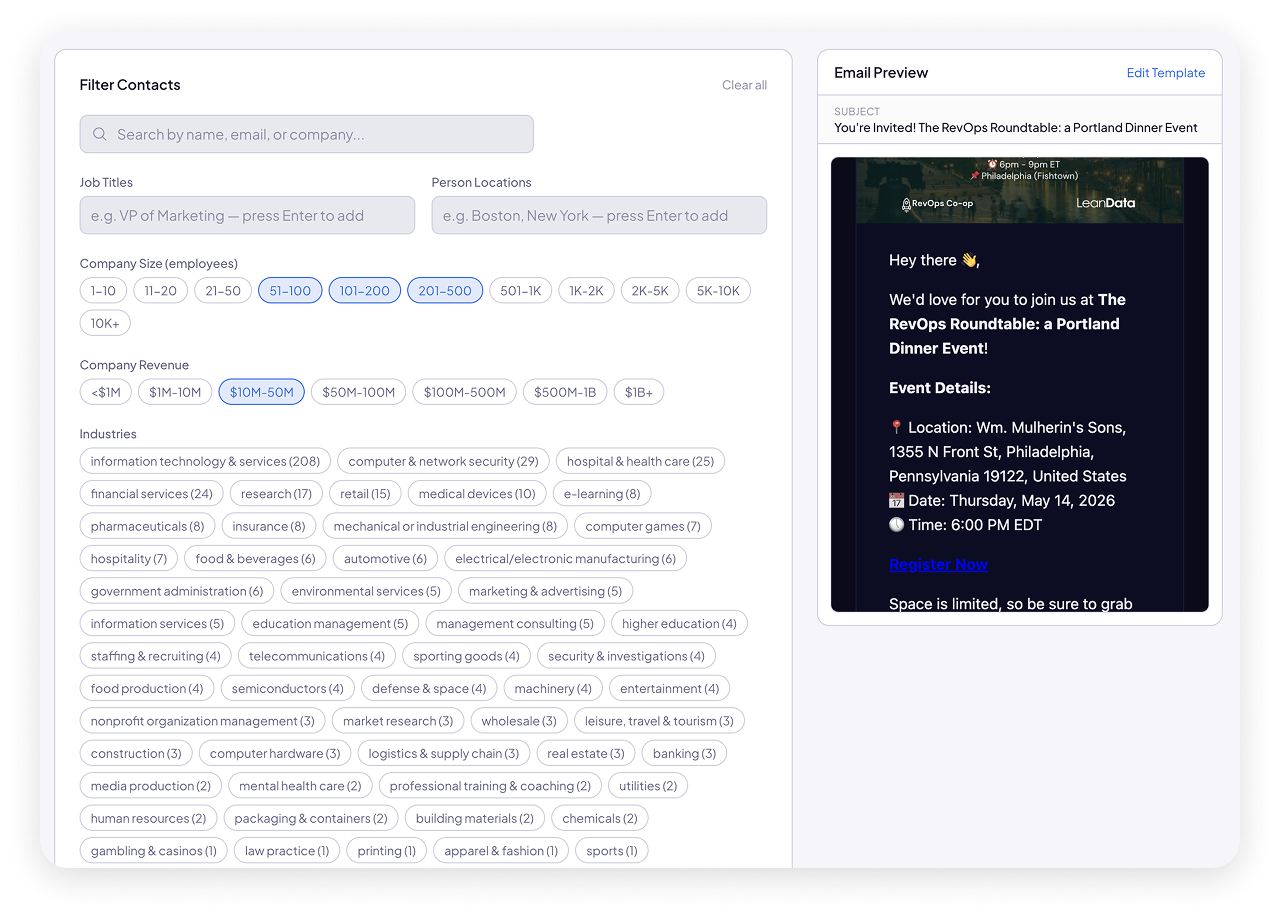The image size is (1280, 916).
Task: Deselect the 201–500 company size filter
Action: [445, 290]
